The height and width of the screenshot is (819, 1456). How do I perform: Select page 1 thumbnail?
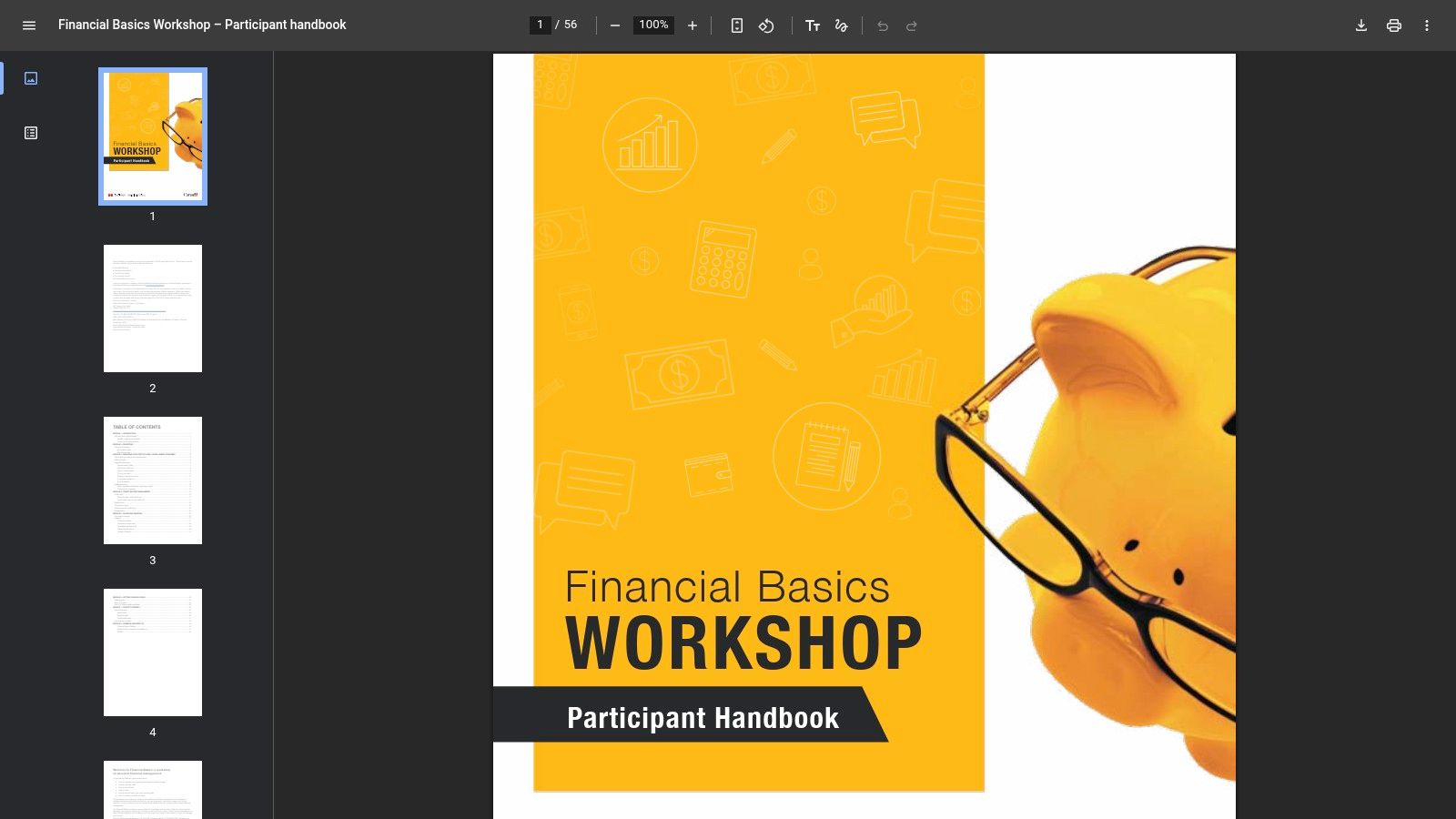153,136
